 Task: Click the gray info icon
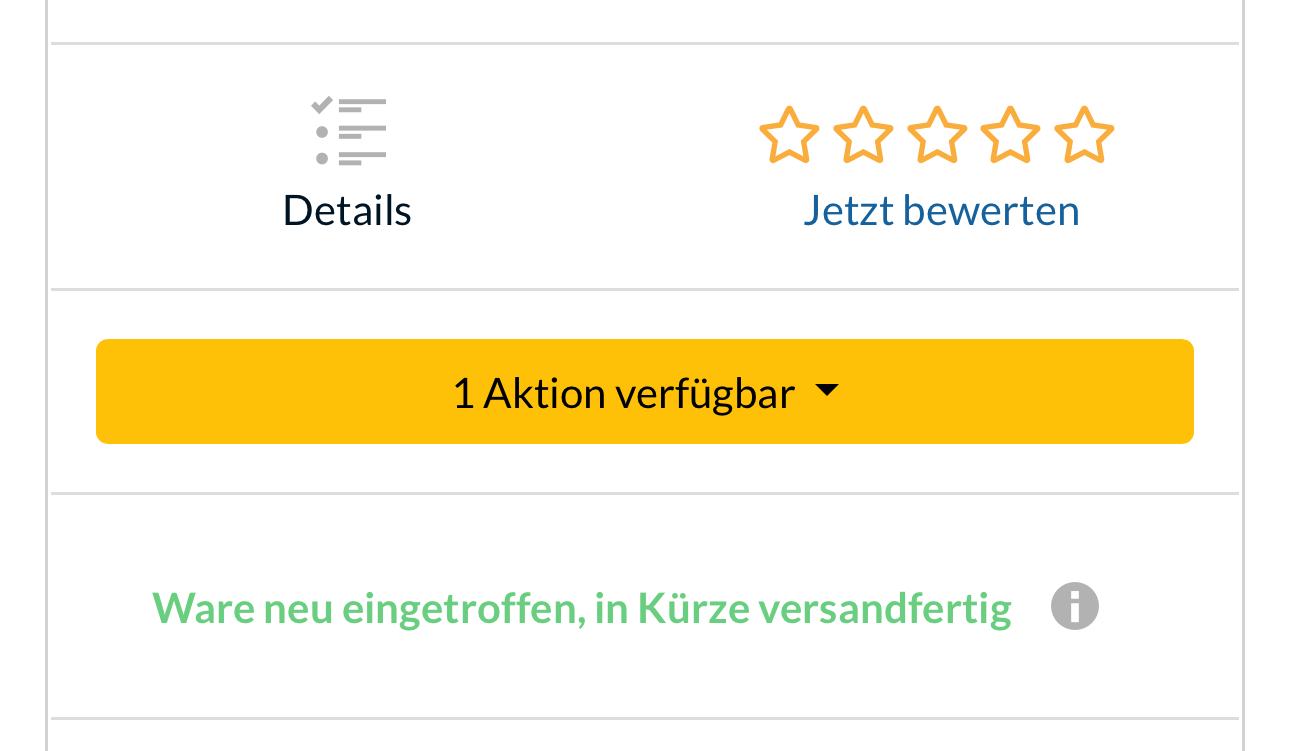1075,606
